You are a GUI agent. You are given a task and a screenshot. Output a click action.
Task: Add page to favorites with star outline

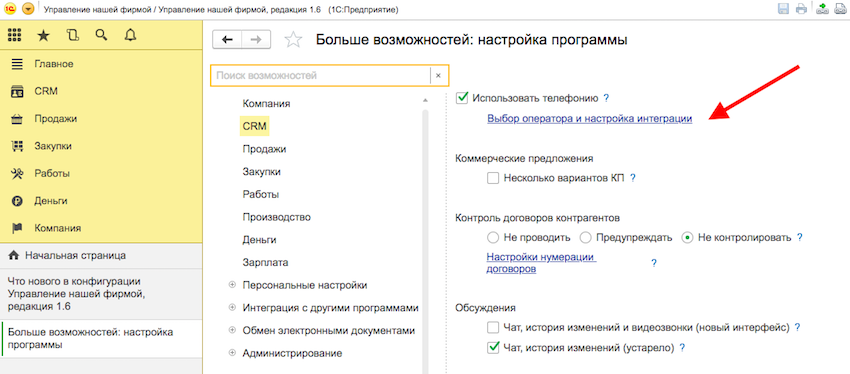point(293,40)
